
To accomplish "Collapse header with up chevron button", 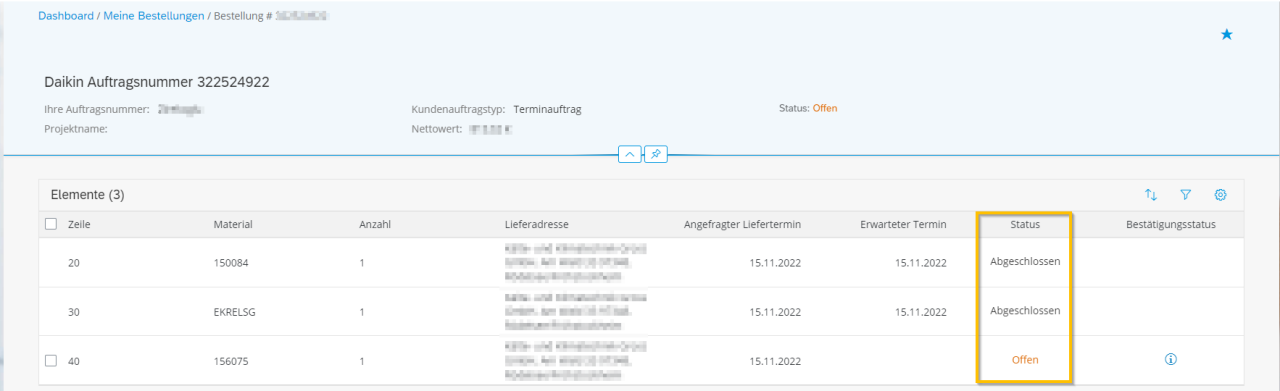I will (x=630, y=155).
